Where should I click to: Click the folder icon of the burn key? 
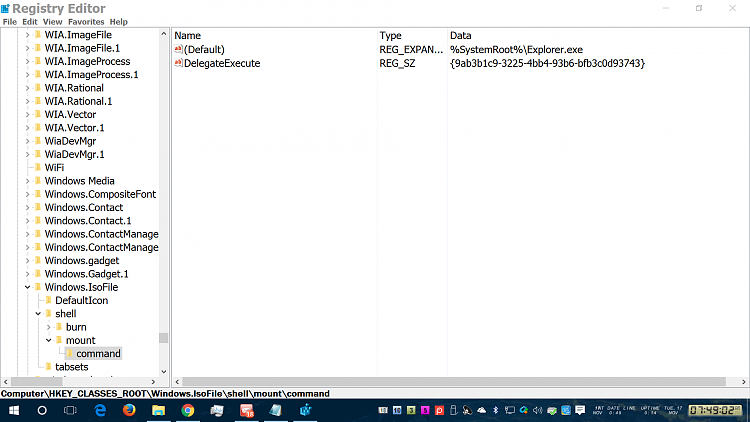pos(59,327)
